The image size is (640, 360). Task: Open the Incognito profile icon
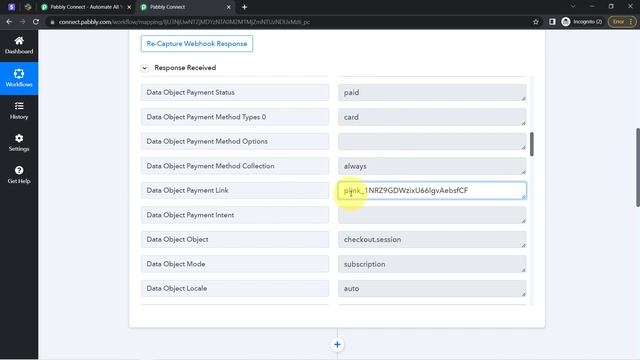566,22
